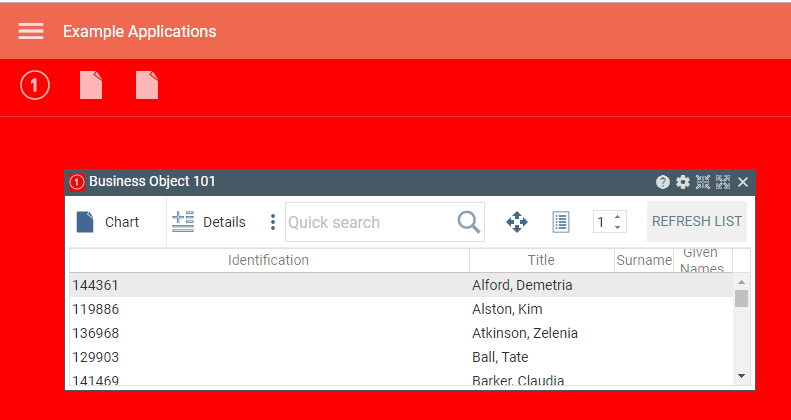791x420 pixels.
Task: Click the circled number one icon in top bar
Action: click(35, 86)
